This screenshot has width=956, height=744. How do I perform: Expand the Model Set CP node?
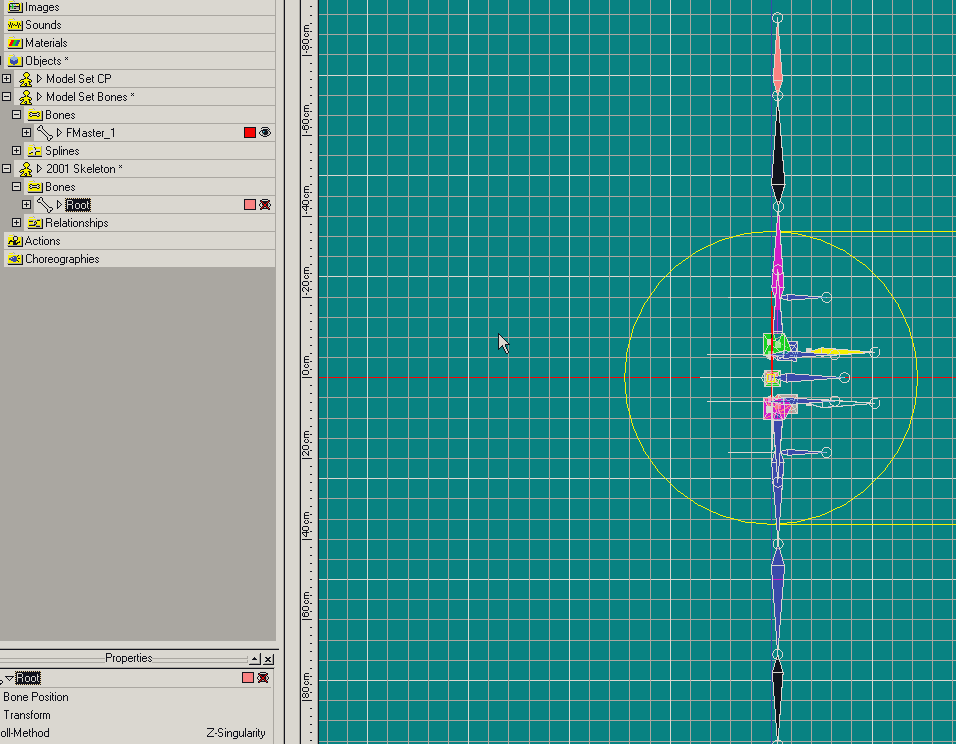tap(7, 79)
